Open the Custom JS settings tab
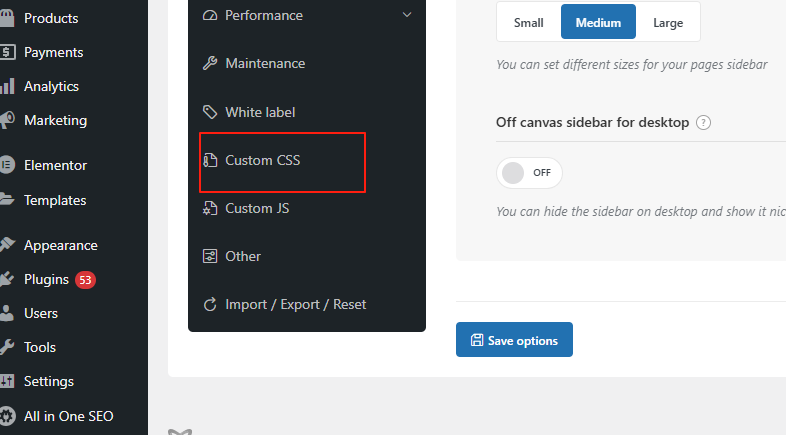786x435 pixels. (257, 208)
